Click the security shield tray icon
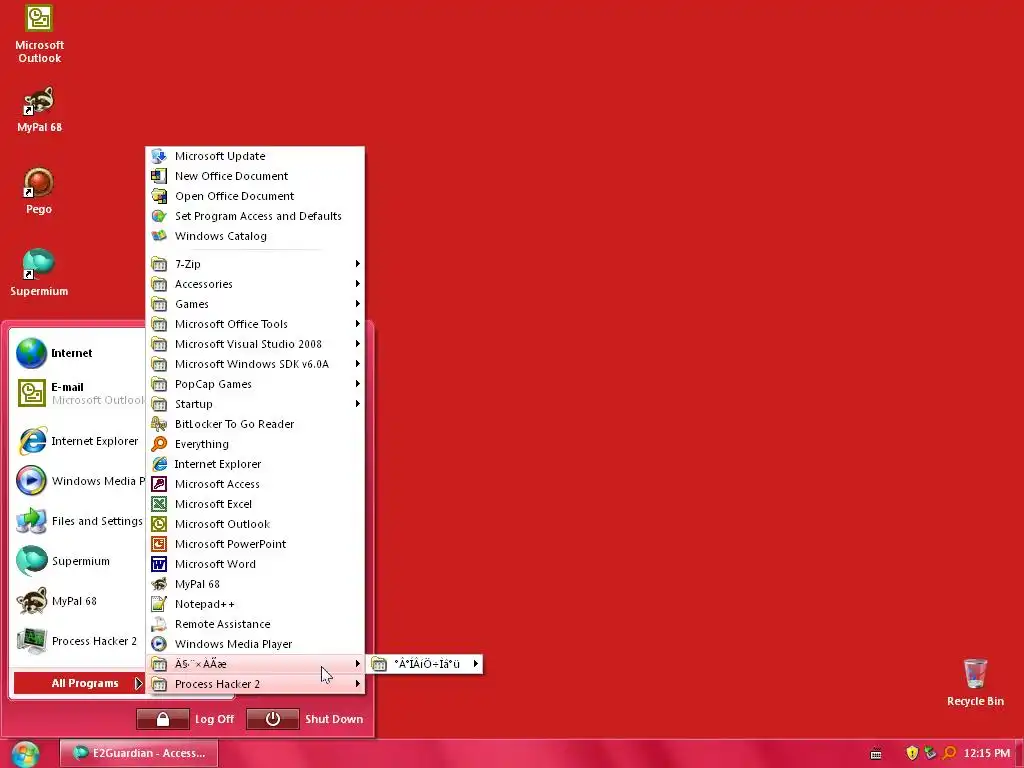The image size is (1024, 768). point(912,753)
